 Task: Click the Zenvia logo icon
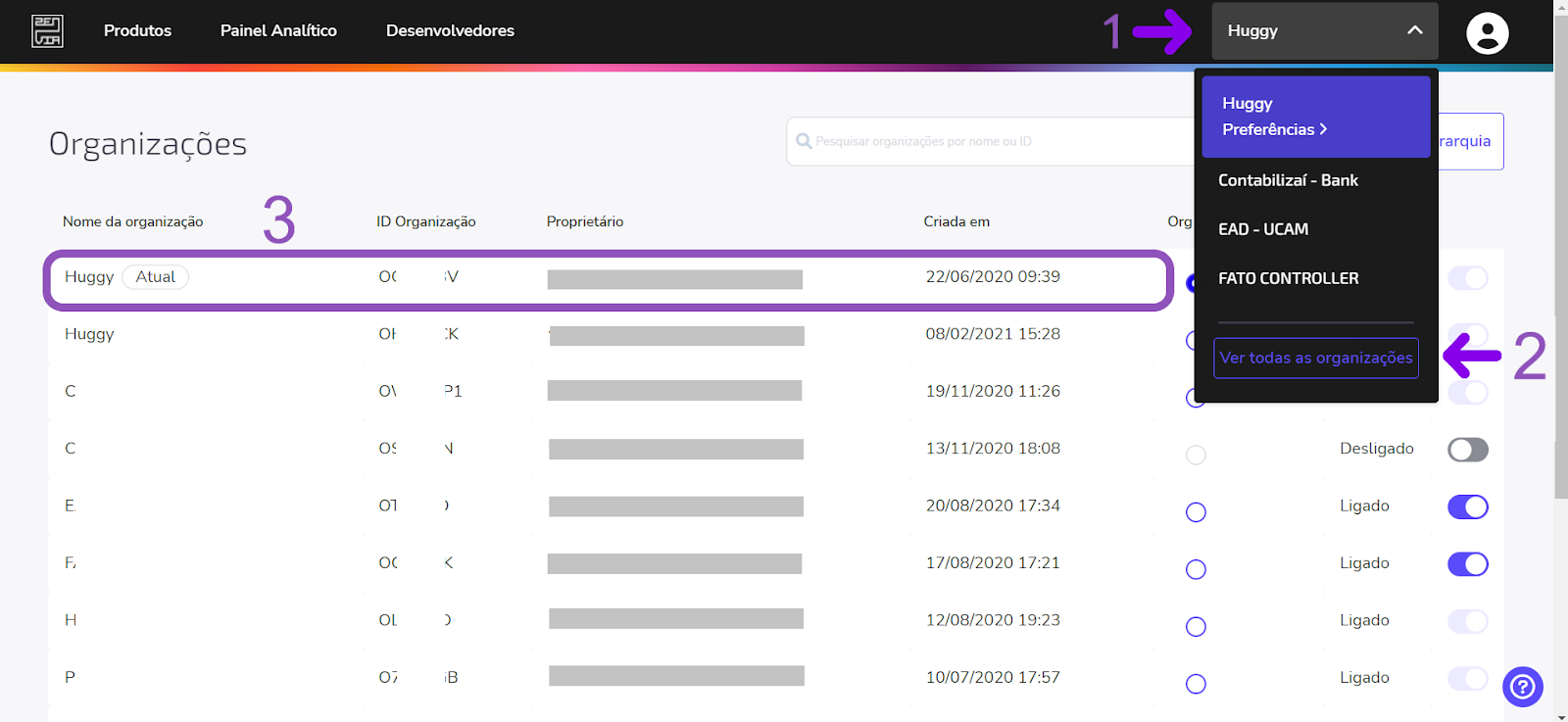pos(47,31)
